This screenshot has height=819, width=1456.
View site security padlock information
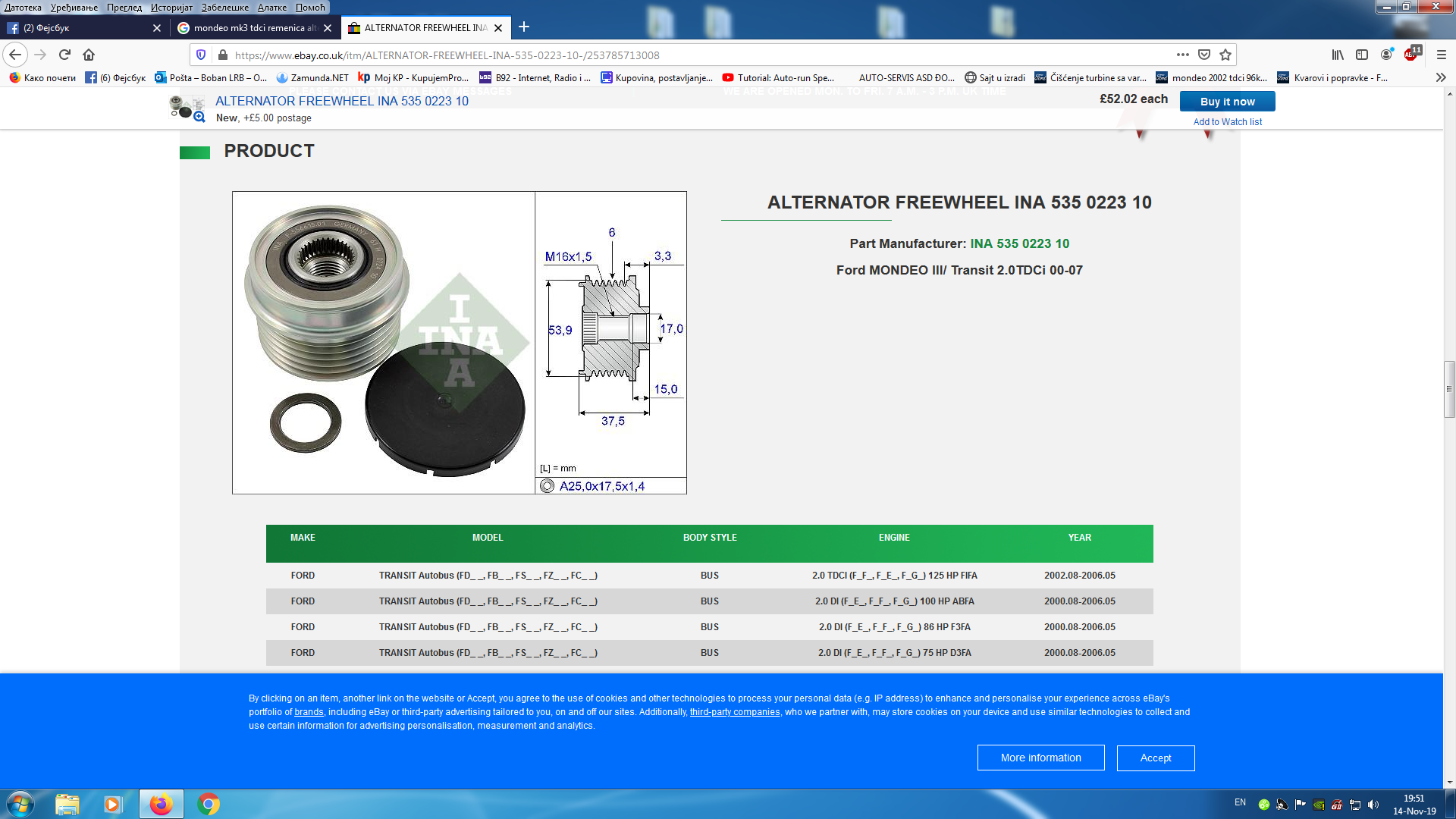tap(222, 55)
